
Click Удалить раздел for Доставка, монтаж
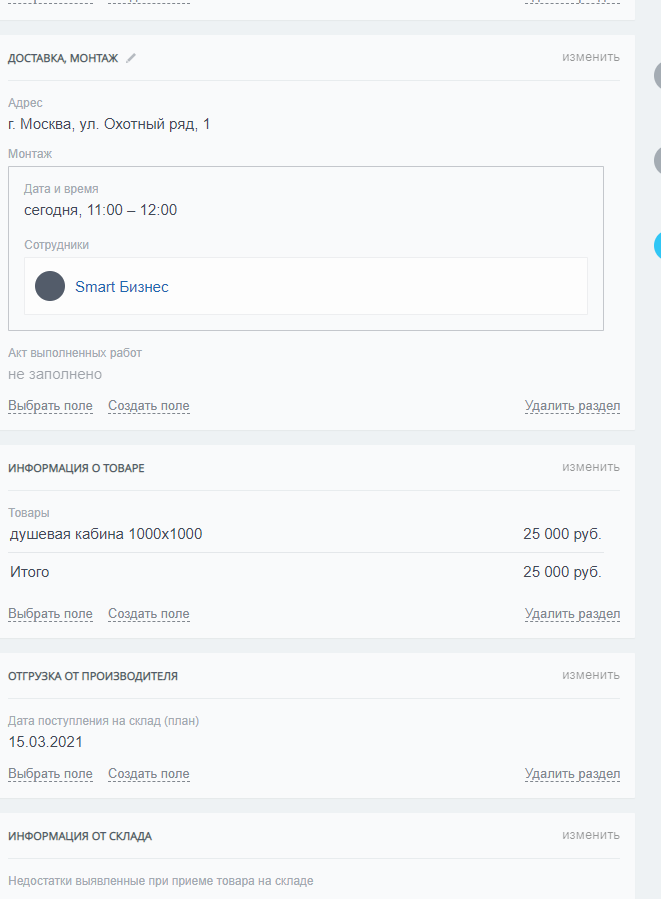pos(572,406)
